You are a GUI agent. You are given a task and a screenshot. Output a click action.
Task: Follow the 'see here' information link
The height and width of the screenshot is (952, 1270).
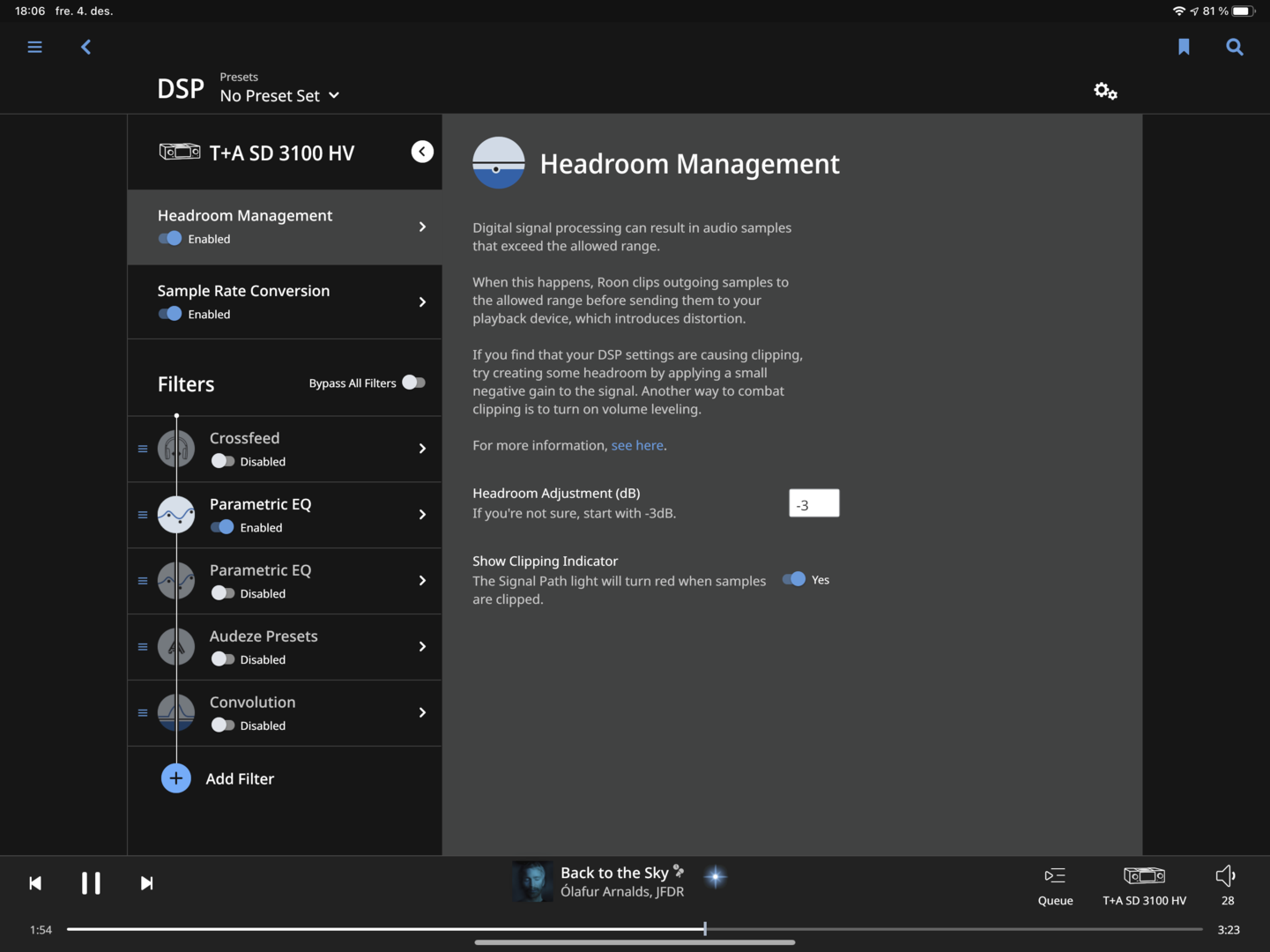(637, 445)
